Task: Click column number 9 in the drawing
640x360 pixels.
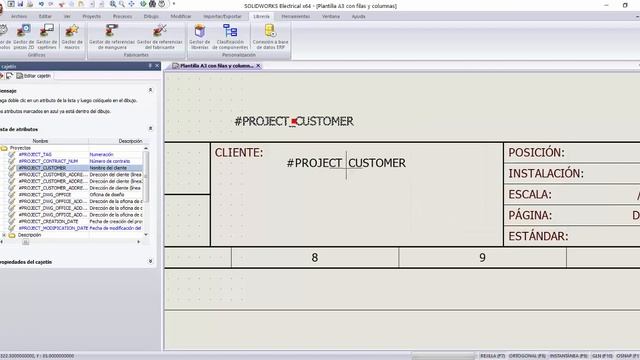Action: coord(482,258)
